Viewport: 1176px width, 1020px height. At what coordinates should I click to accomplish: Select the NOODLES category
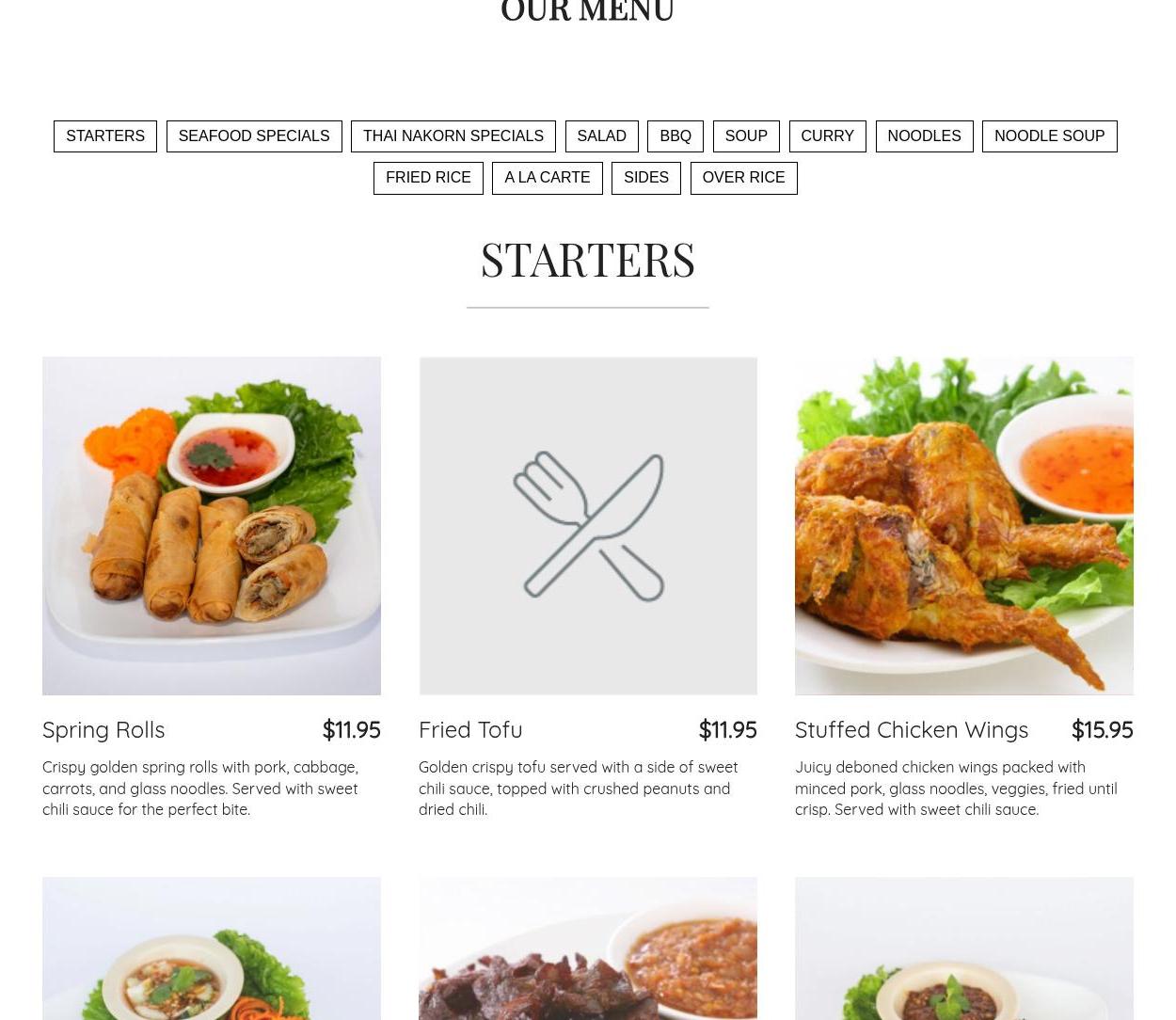click(x=924, y=136)
